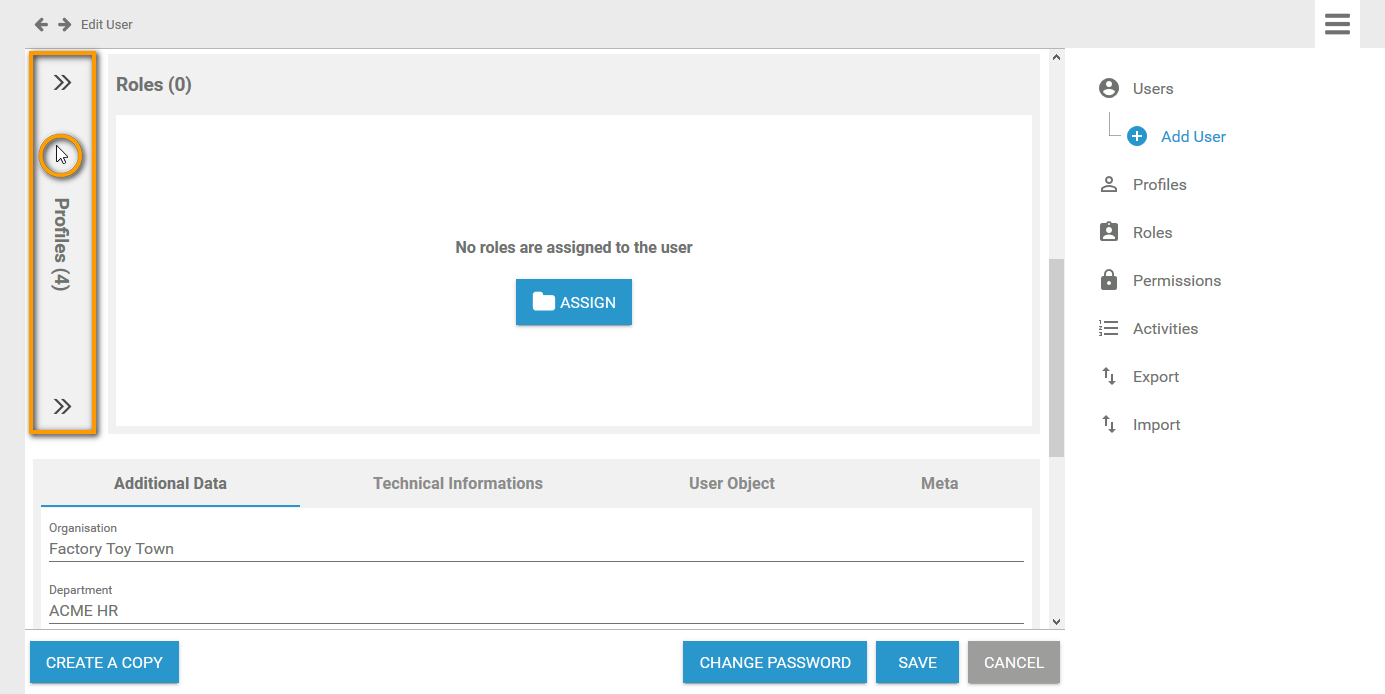Image resolution: width=1385 pixels, height=694 pixels.
Task: Click the Roles badge icon
Action: (1108, 232)
